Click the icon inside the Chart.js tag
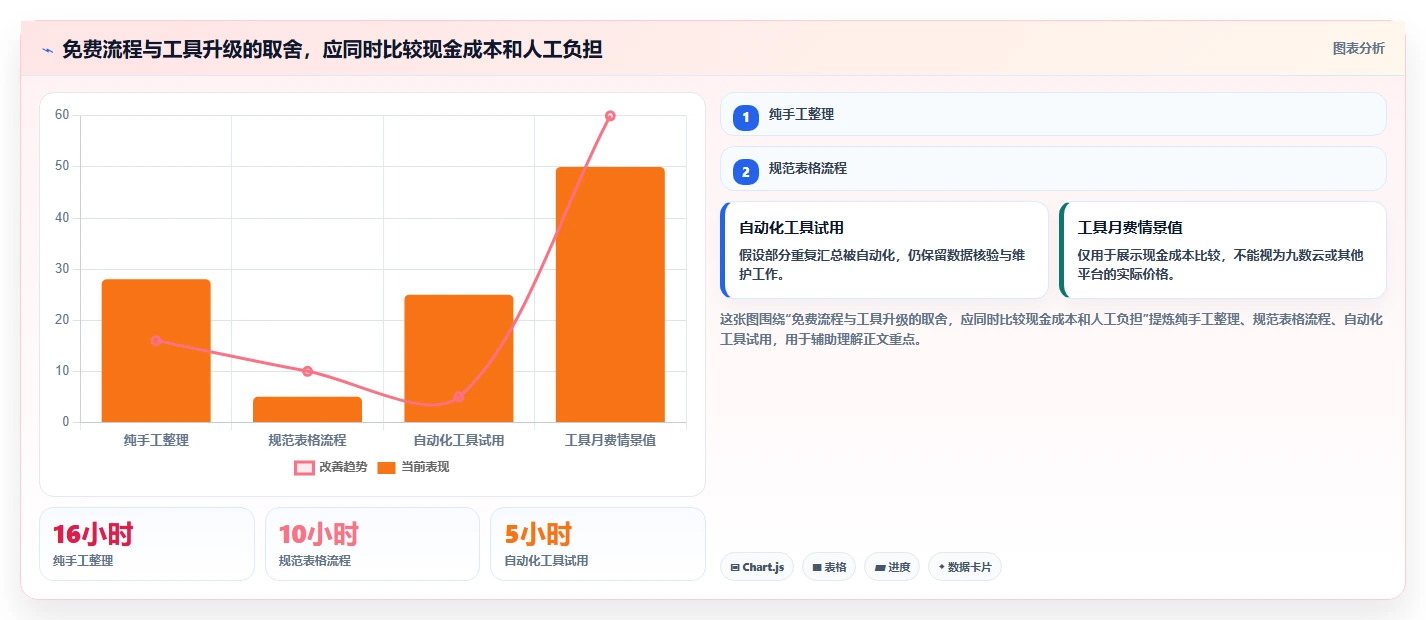The height and width of the screenshot is (620, 1426). click(x=736, y=567)
